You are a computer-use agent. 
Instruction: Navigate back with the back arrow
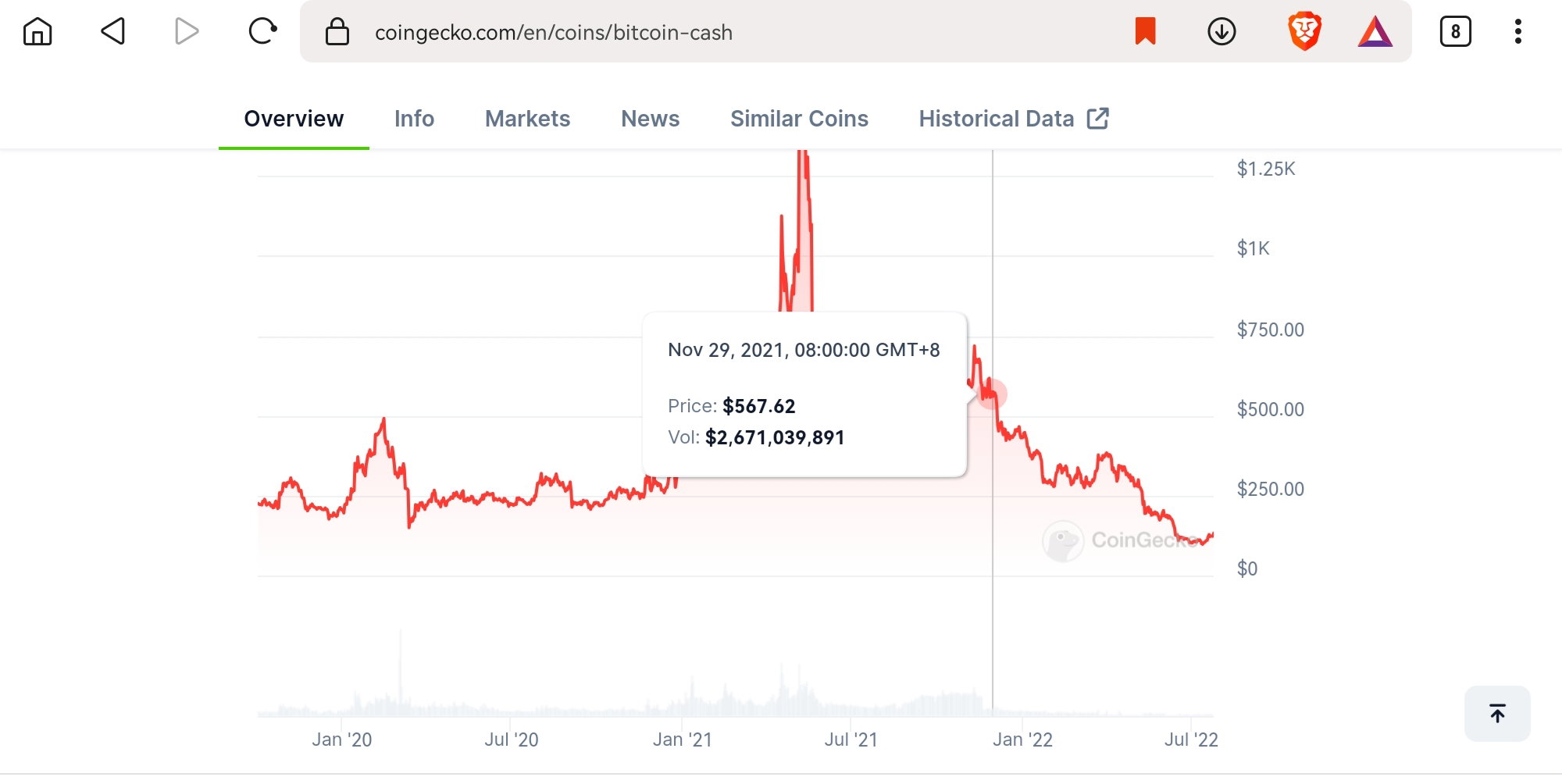112,32
